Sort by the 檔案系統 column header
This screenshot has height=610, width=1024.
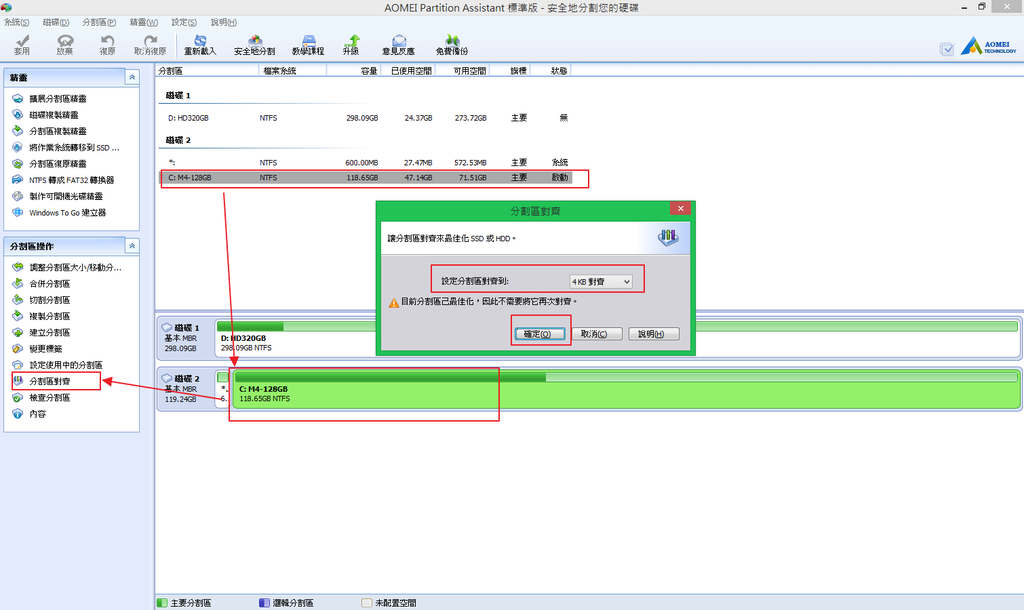tap(292, 71)
